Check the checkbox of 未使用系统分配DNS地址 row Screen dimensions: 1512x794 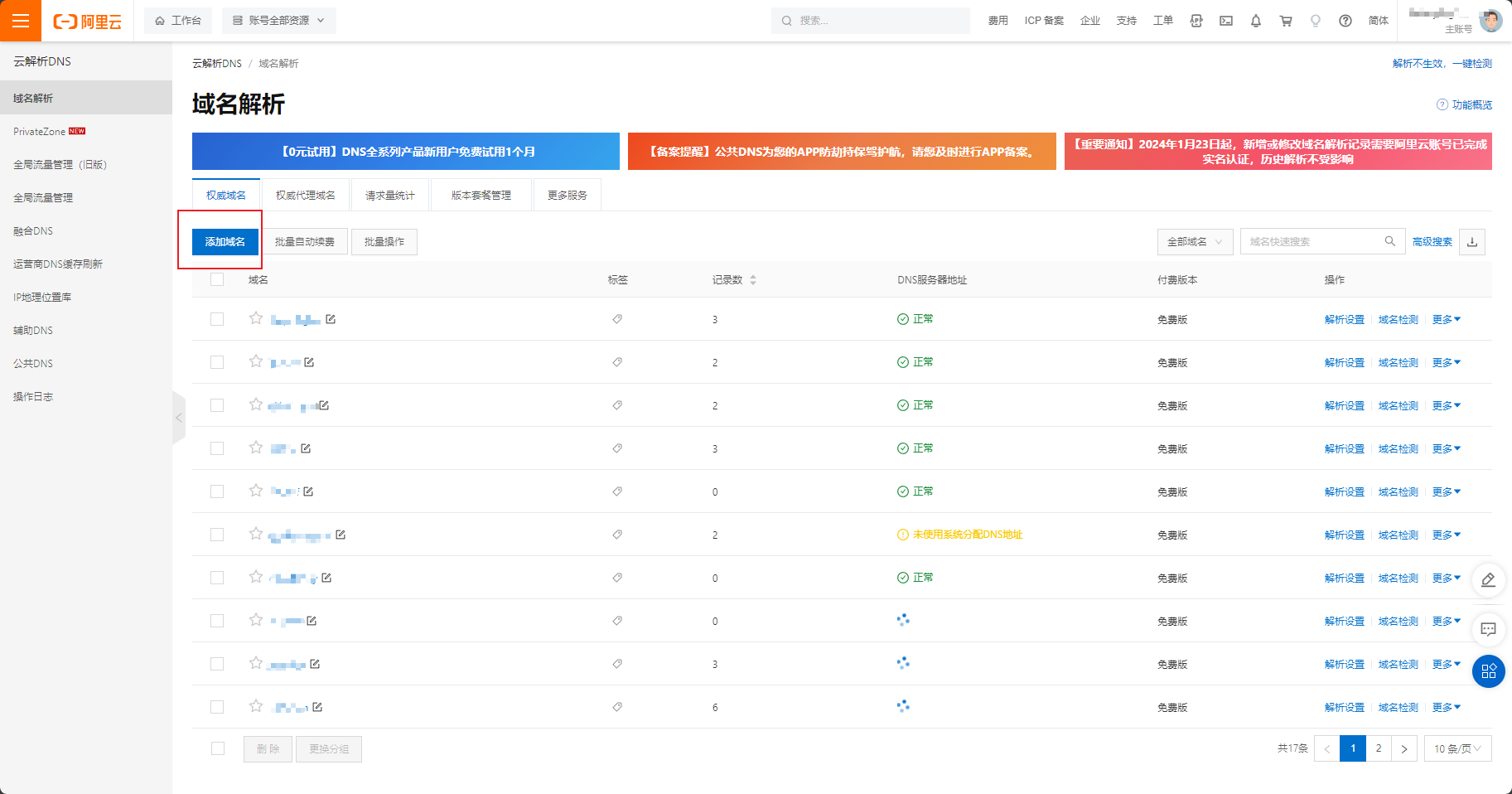click(217, 535)
